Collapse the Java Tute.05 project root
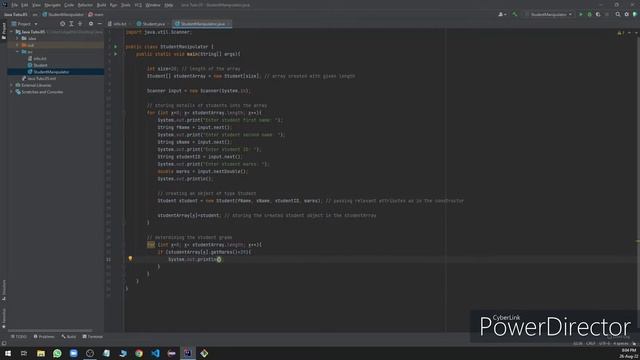 point(11,31)
